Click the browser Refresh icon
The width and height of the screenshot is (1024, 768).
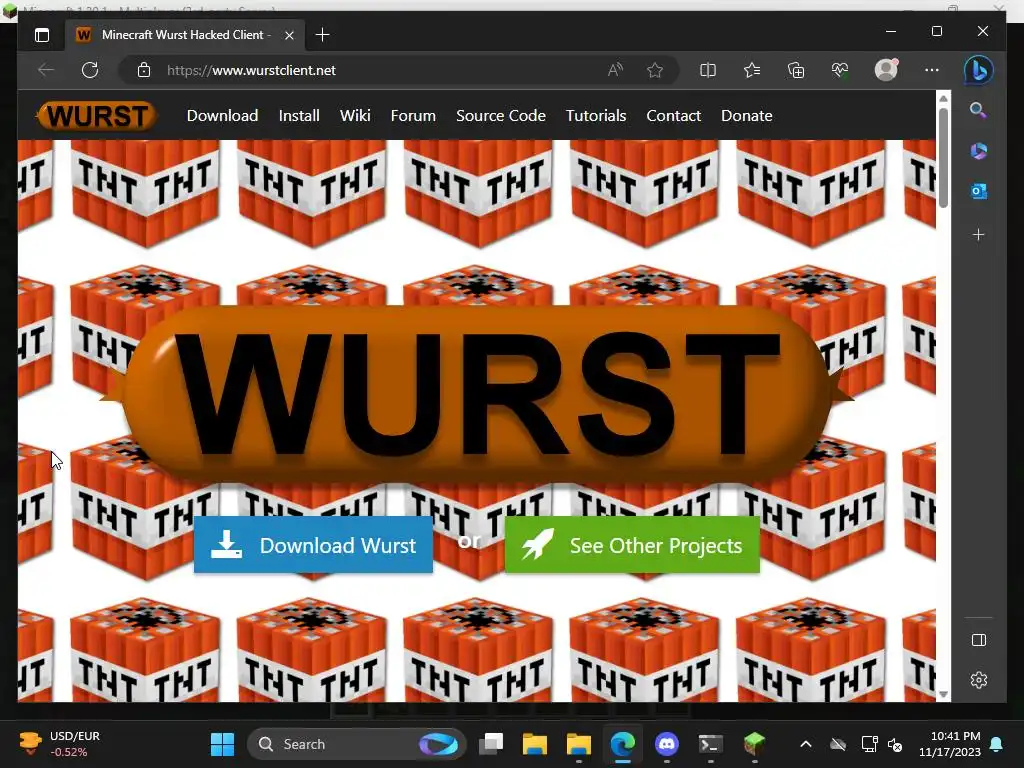90,70
